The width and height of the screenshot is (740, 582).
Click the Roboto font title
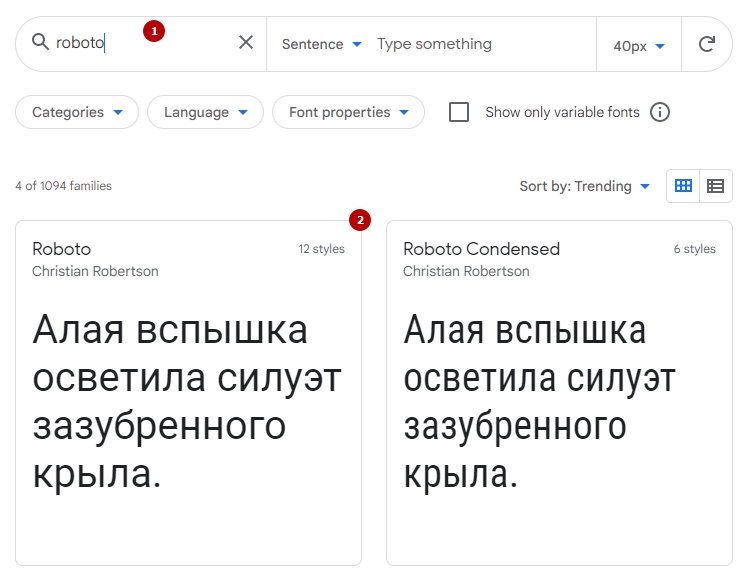click(x=61, y=249)
